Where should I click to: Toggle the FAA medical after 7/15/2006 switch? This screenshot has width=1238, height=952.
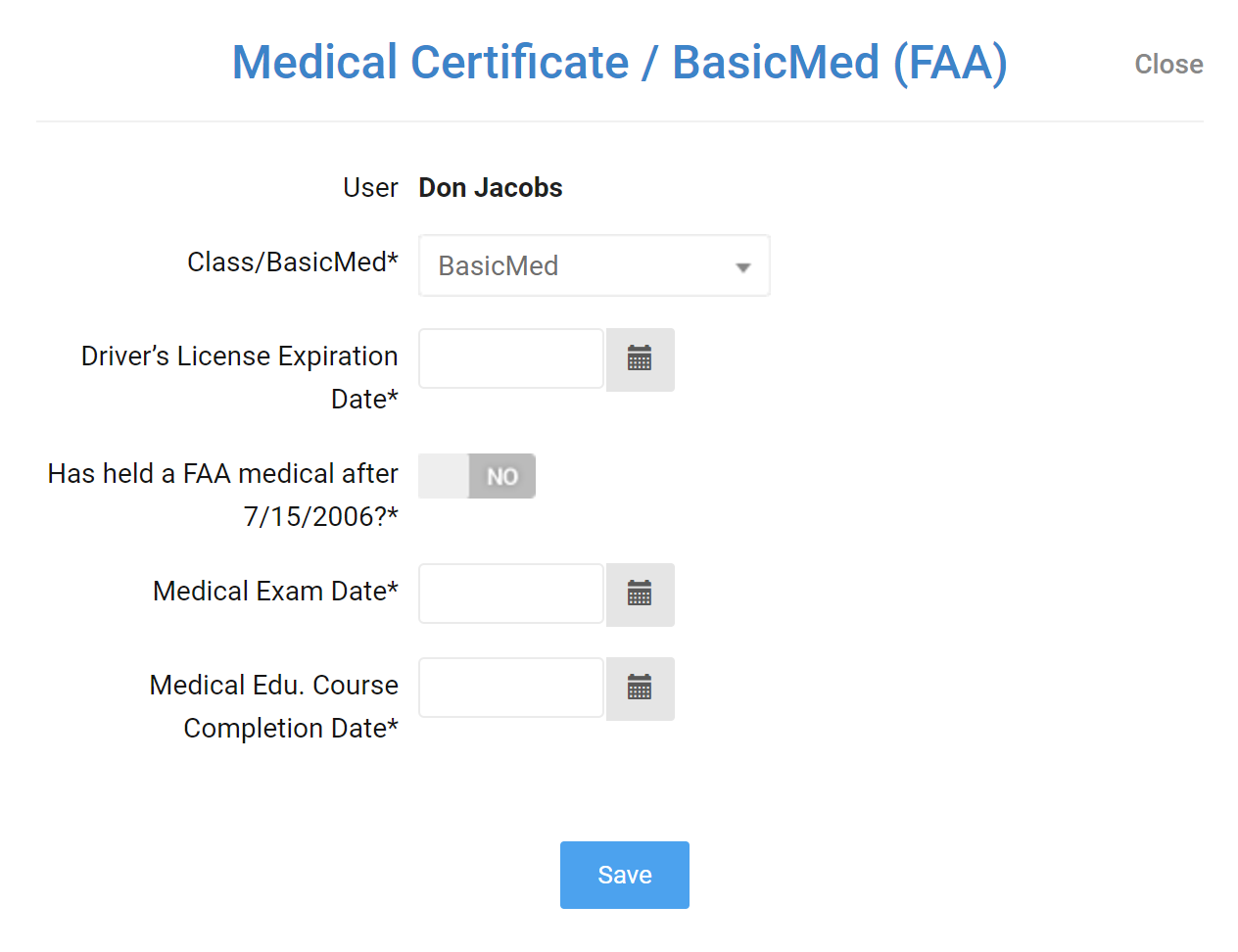pos(477,476)
